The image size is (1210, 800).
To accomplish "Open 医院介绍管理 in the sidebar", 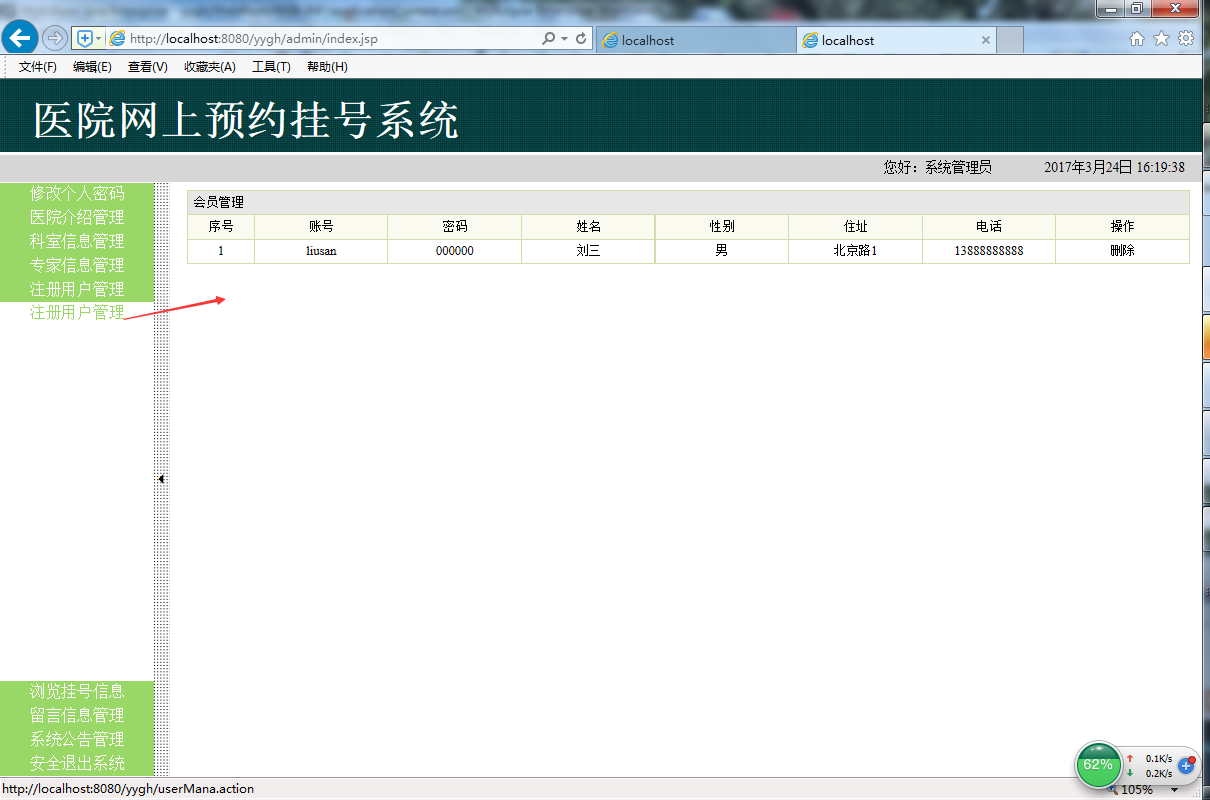I will pyautogui.click(x=77, y=217).
